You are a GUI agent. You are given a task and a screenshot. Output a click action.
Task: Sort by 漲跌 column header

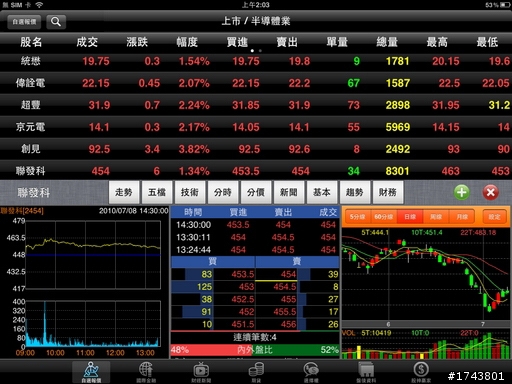coord(137,42)
